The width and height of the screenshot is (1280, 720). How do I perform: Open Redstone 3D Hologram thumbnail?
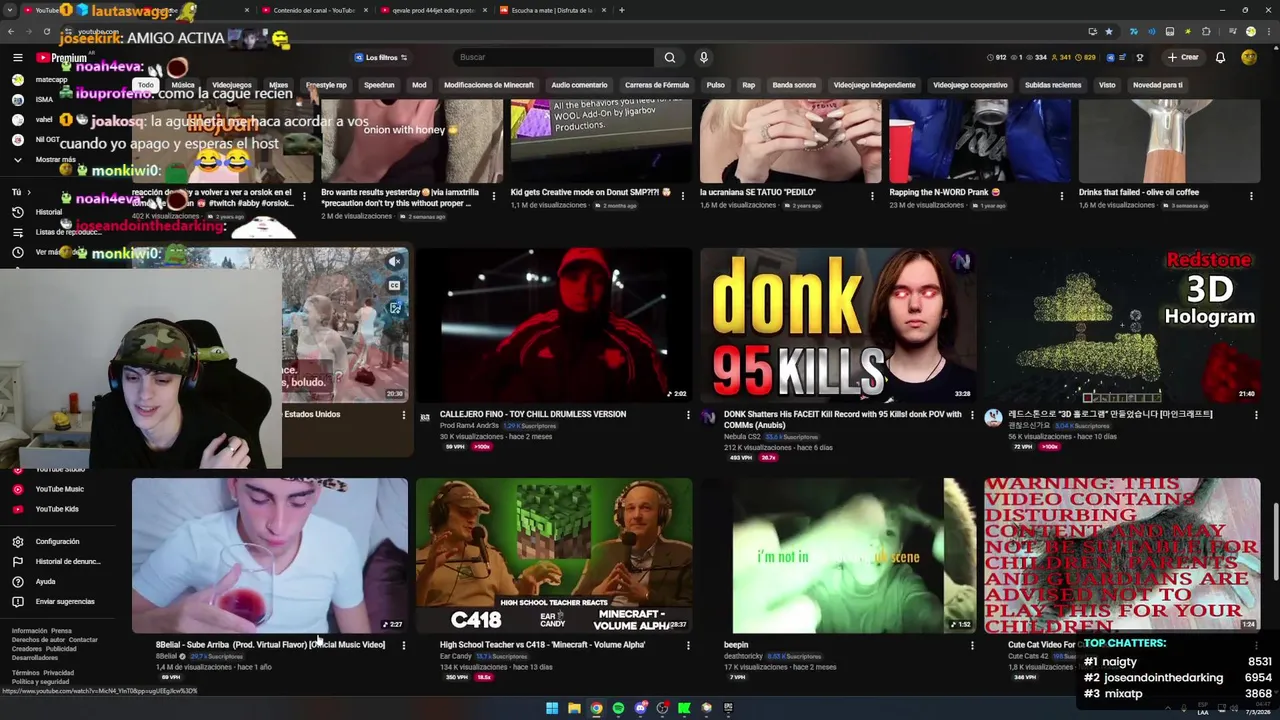pos(1122,325)
